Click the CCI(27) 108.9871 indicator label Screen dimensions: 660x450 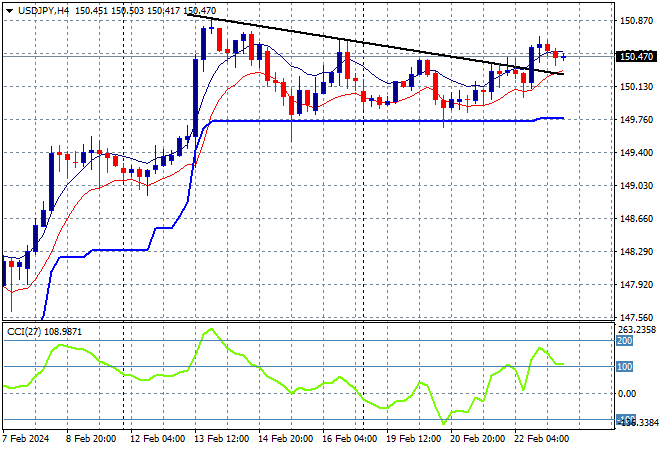(x=44, y=332)
